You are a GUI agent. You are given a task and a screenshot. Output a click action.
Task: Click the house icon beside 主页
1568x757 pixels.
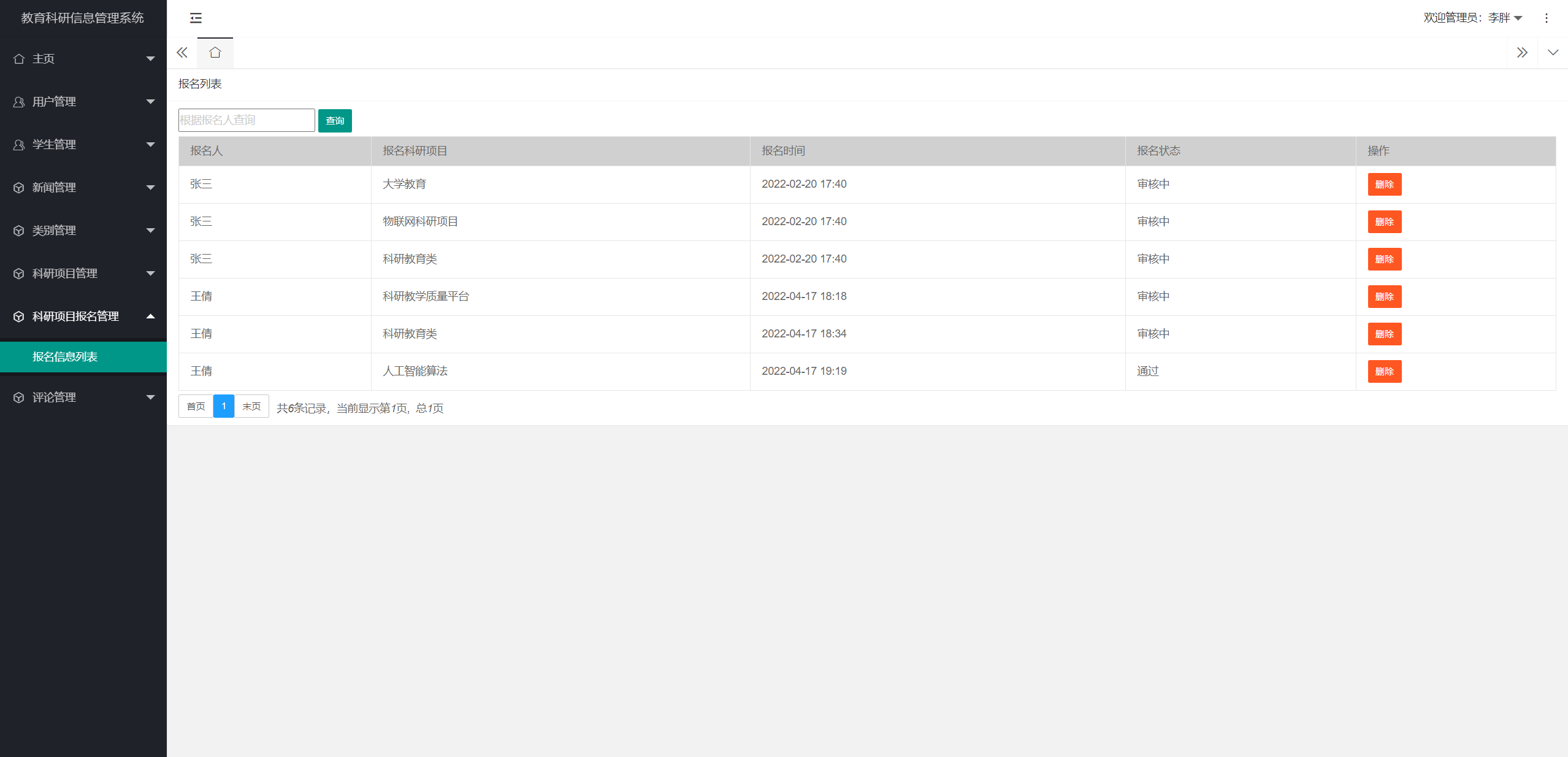click(19, 59)
